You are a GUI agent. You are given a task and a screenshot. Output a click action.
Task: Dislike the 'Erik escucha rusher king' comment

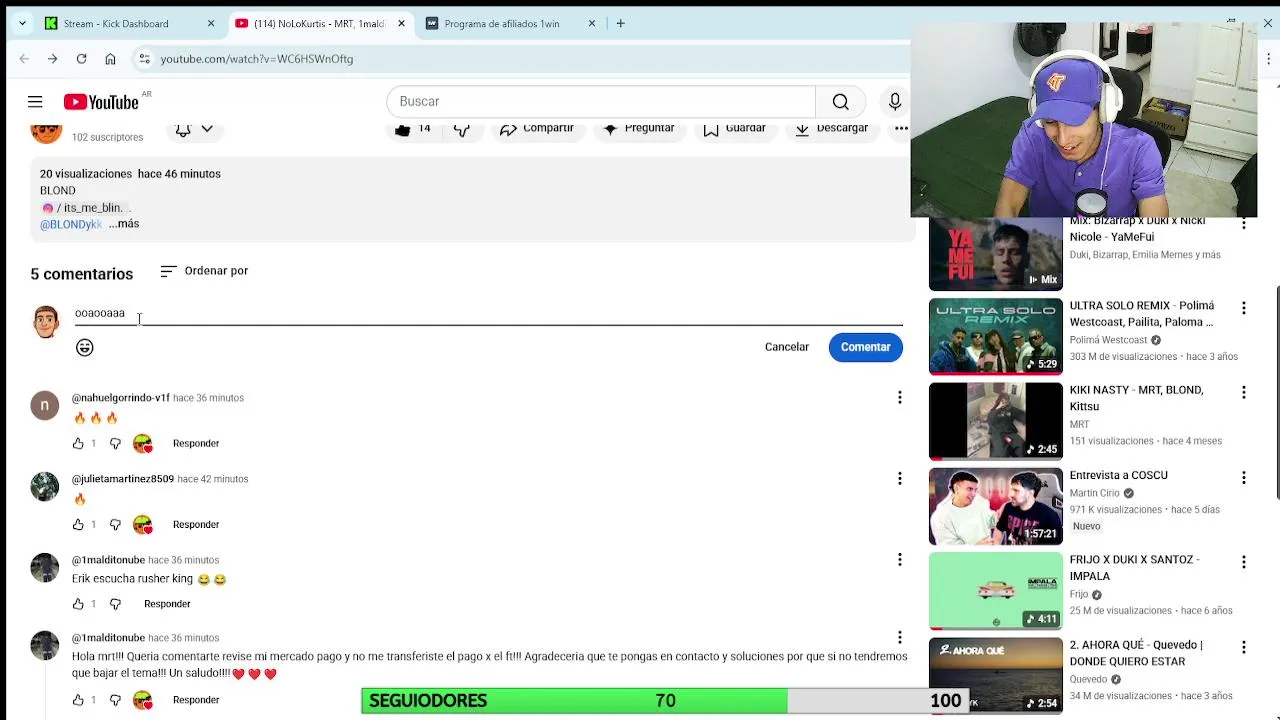[x=115, y=604]
